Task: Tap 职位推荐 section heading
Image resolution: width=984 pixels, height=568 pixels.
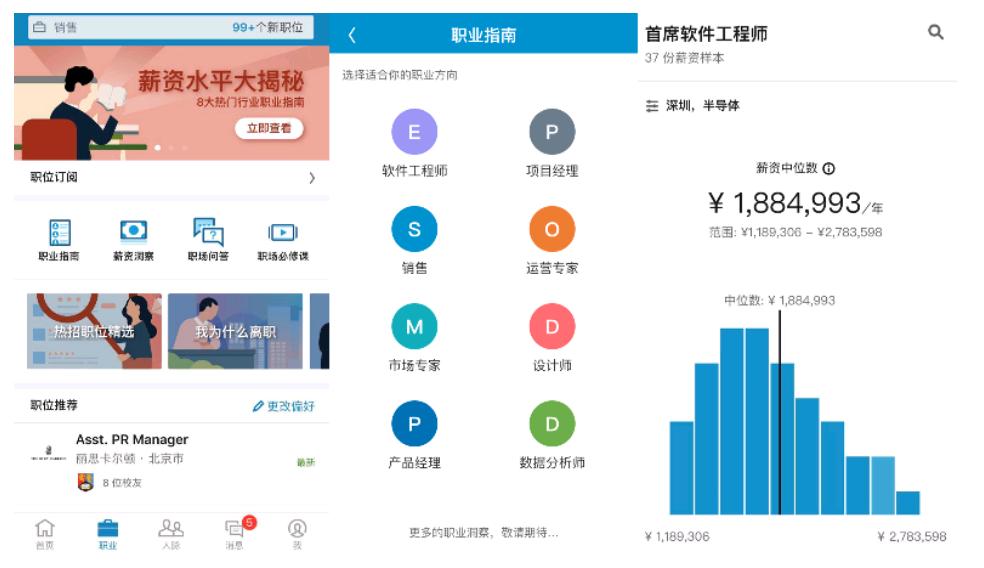Action: (54, 405)
